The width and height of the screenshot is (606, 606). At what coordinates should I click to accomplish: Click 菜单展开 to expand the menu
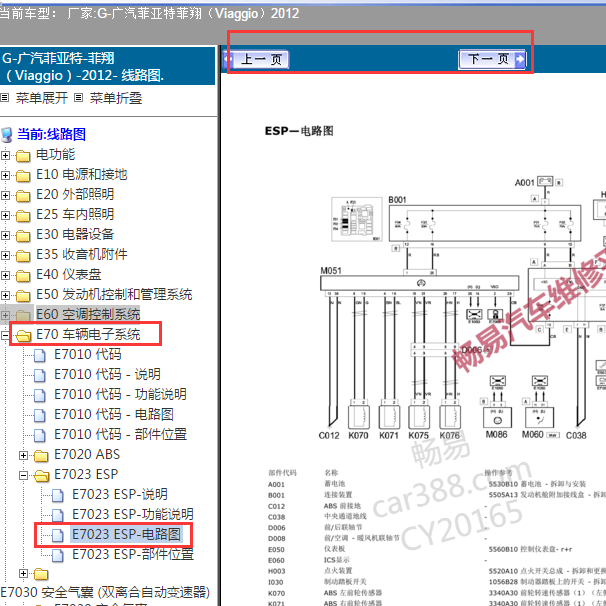click(x=42, y=98)
